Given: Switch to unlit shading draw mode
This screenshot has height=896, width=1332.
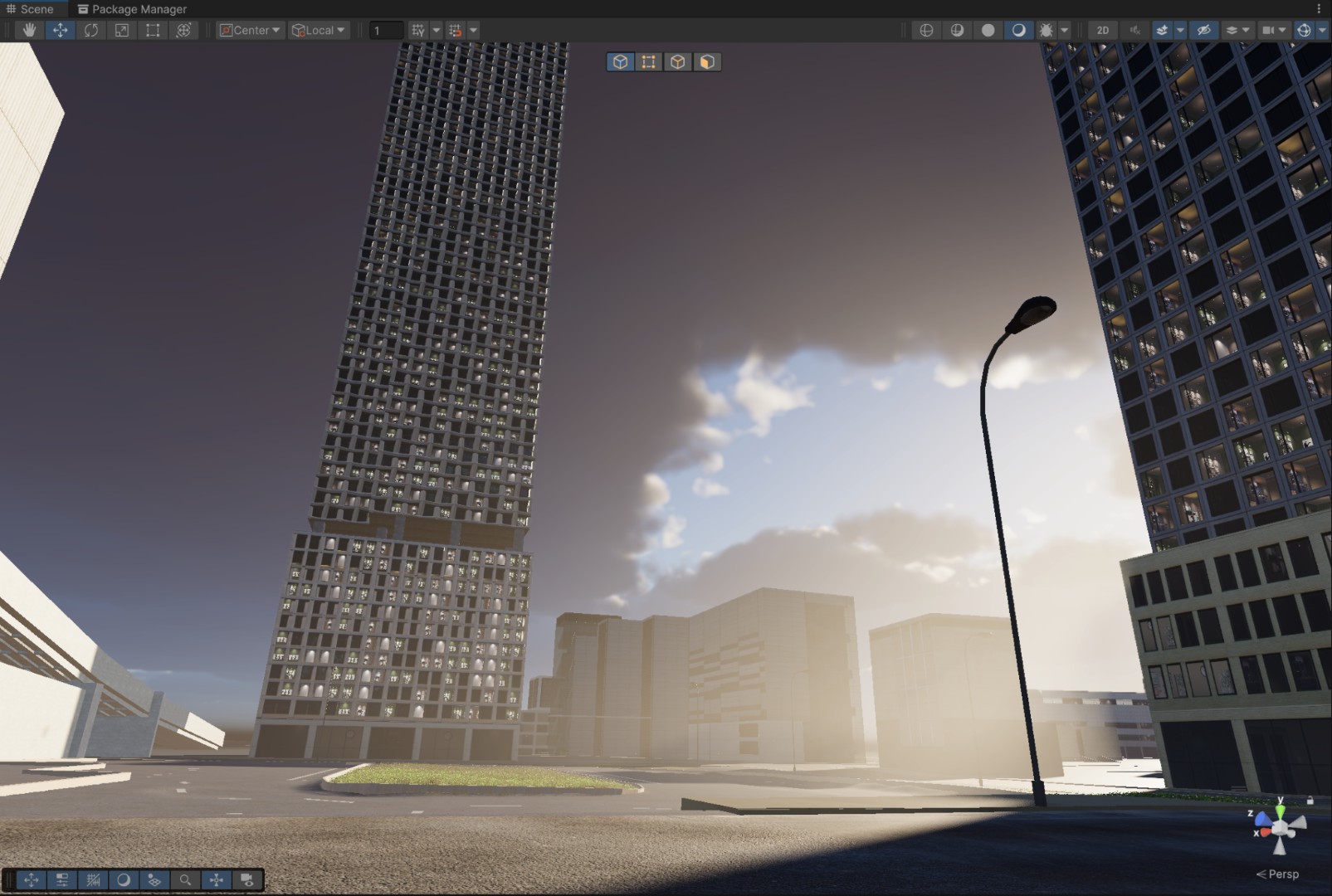Looking at the screenshot, I should [988, 30].
